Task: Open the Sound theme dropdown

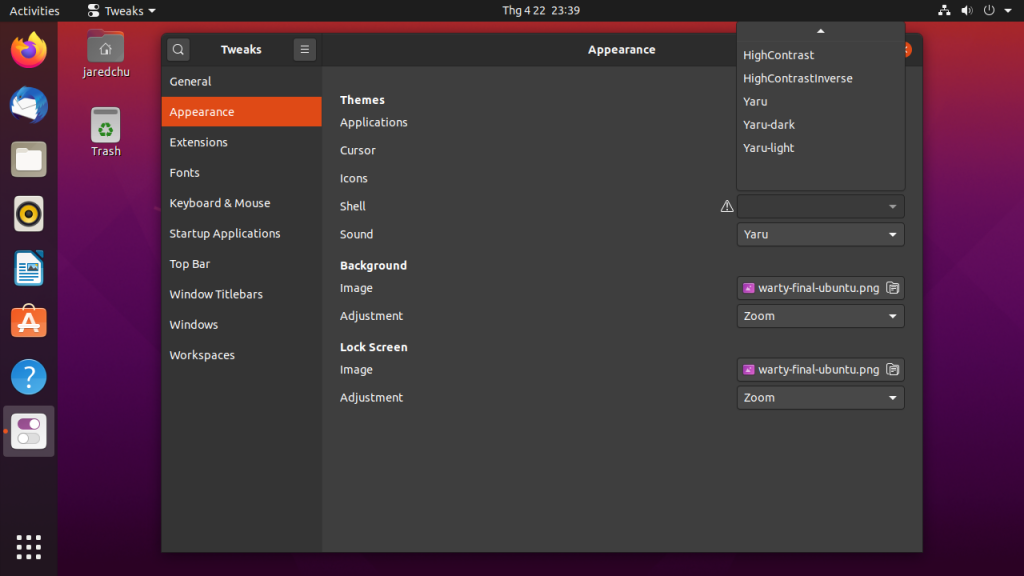Action: [x=820, y=234]
